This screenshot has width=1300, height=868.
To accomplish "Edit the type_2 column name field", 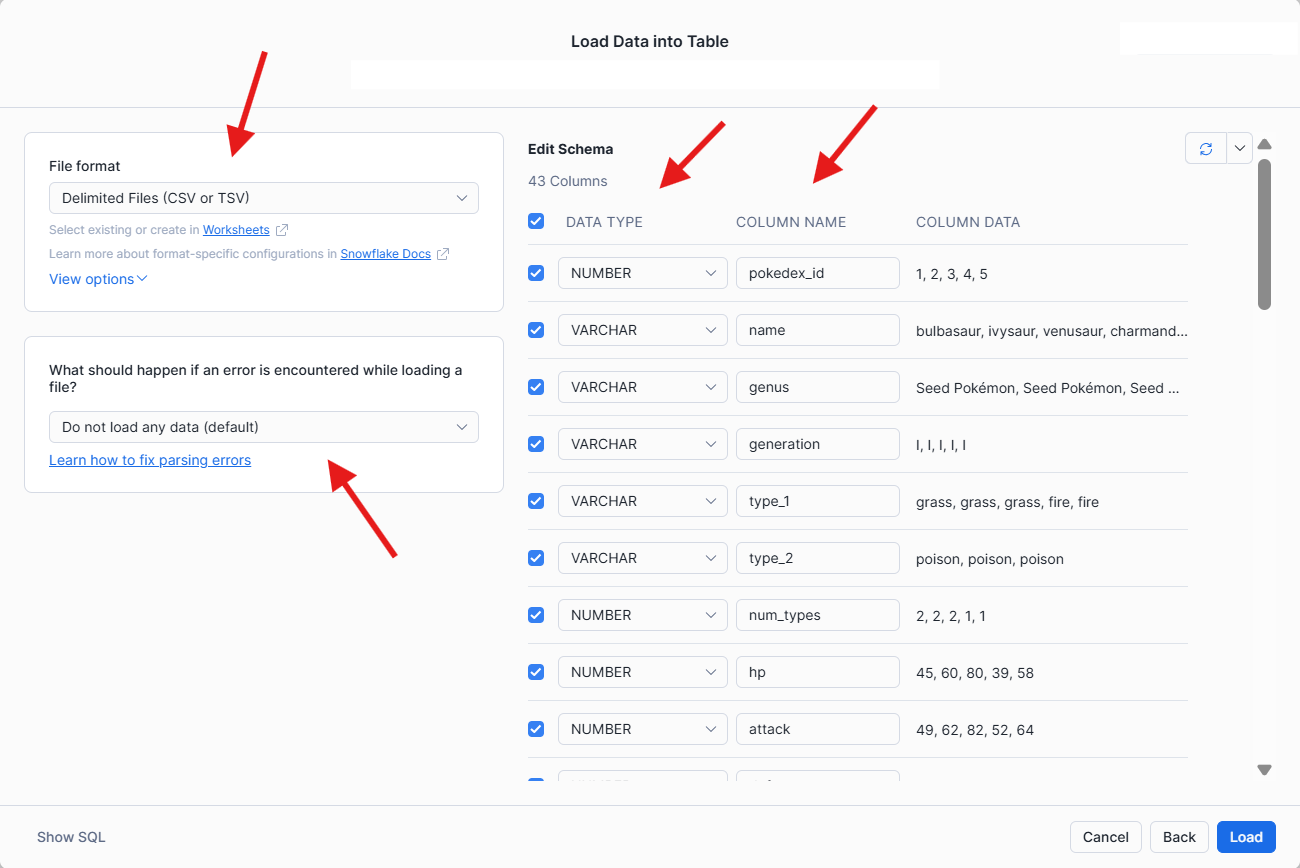I will (818, 558).
